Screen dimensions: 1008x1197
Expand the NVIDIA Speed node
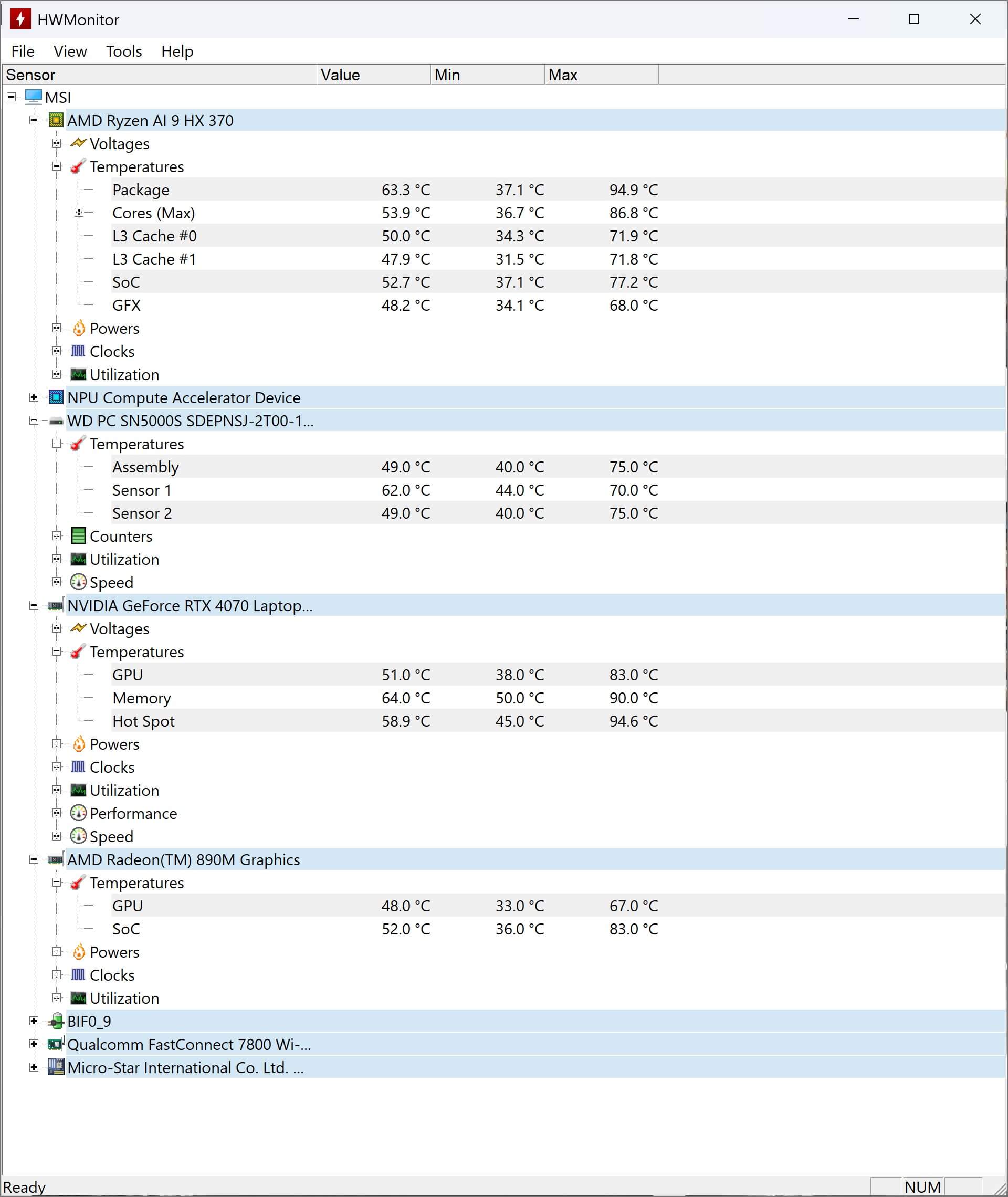coord(56,836)
